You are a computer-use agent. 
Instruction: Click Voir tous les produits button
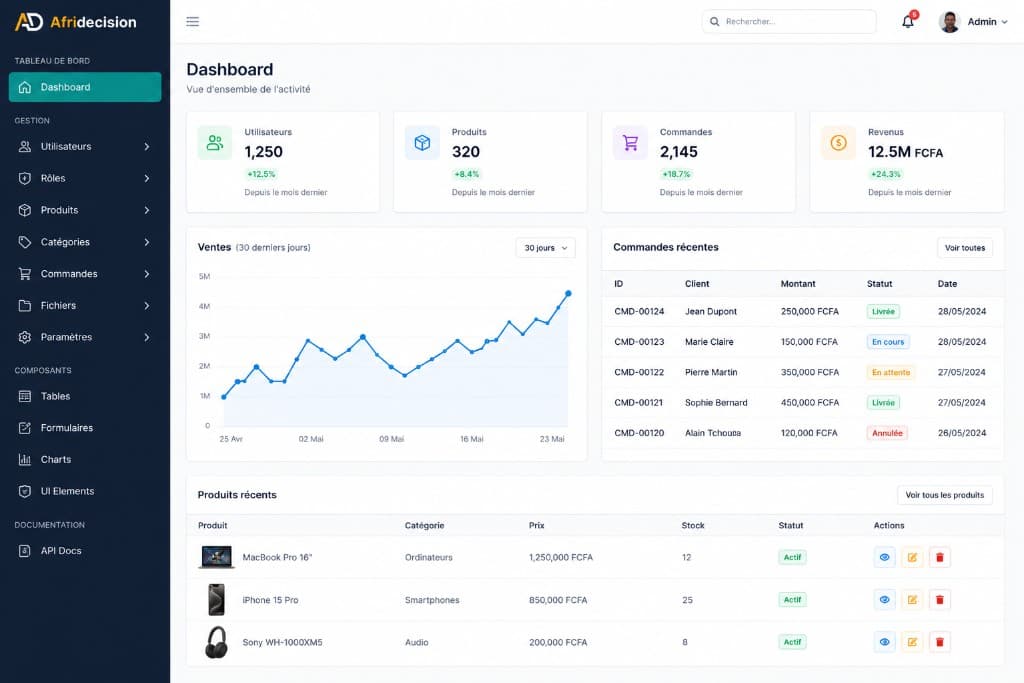click(944, 495)
